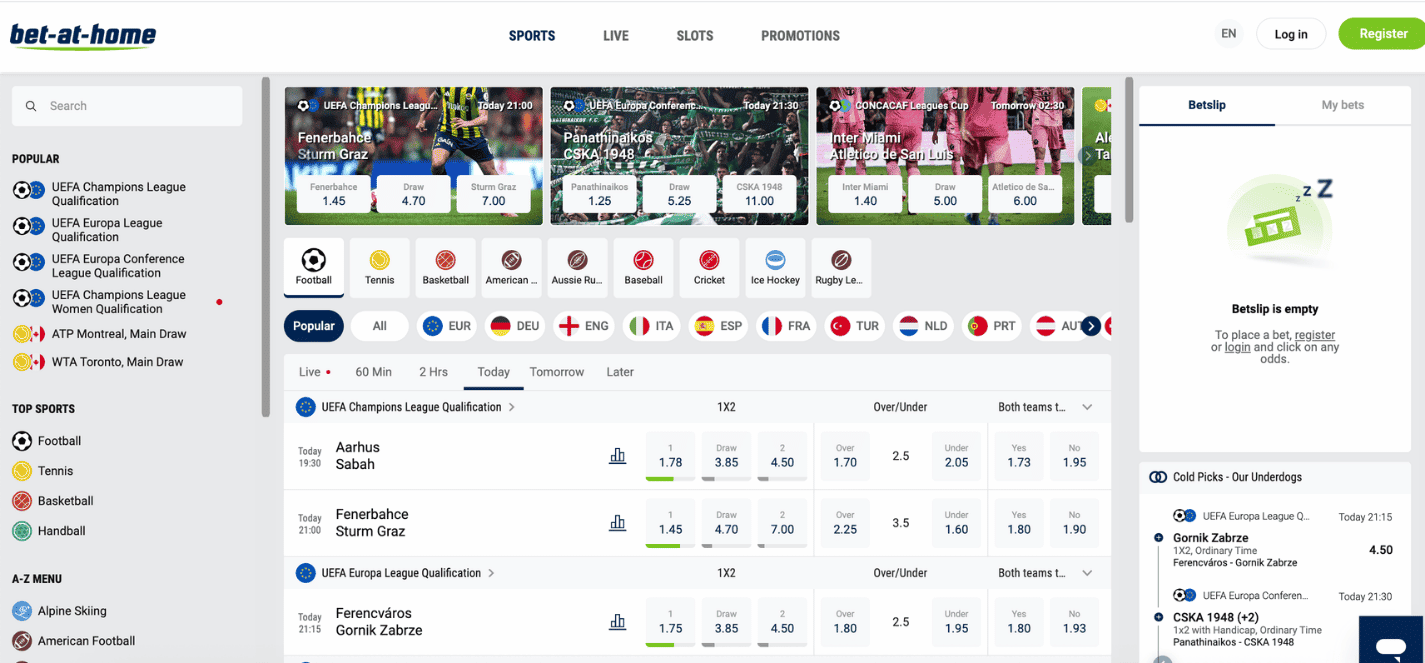The image size is (1425, 663).
Task: Filter by EUR region chip
Action: (x=447, y=326)
